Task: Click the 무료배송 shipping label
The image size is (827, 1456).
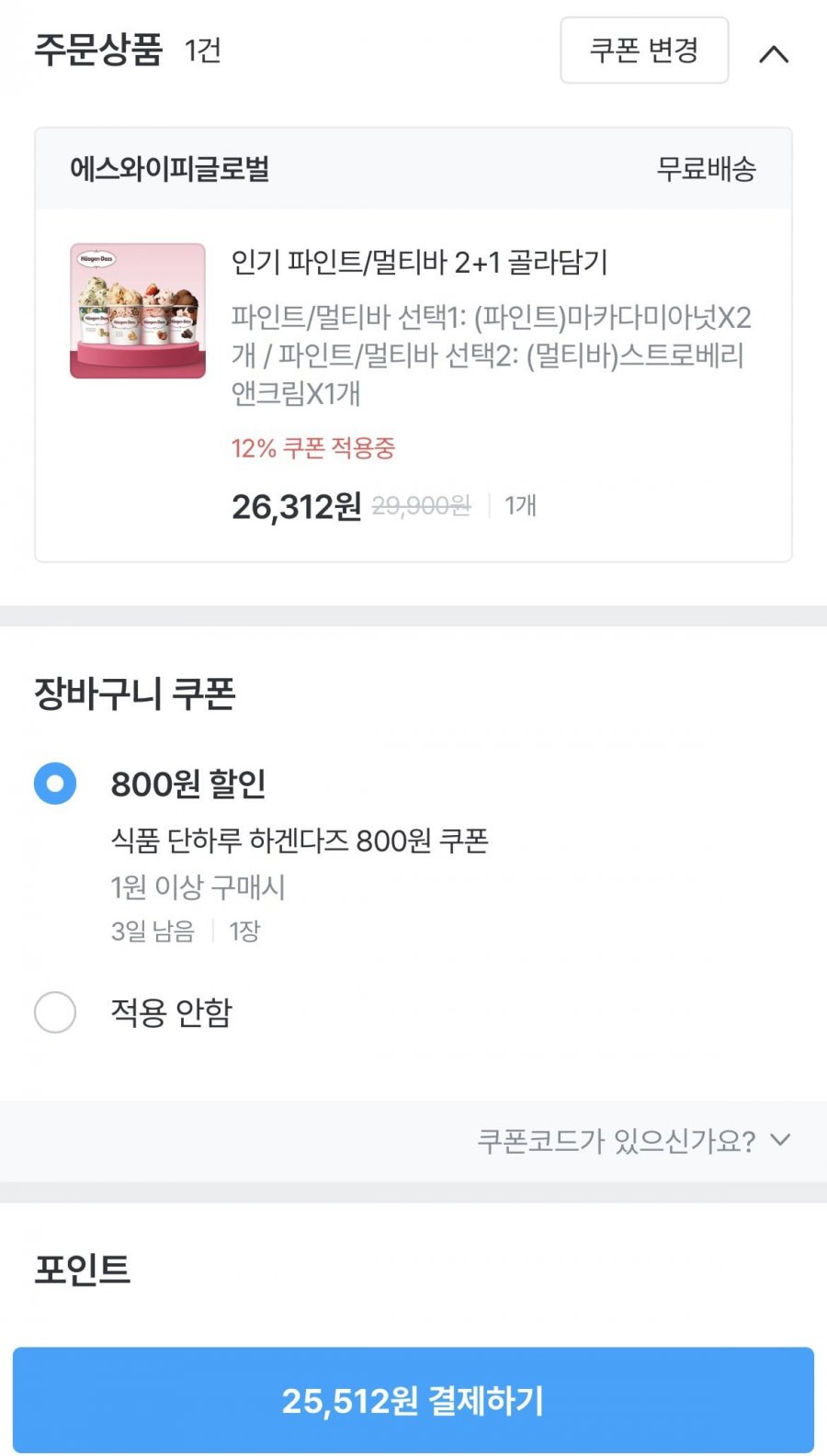Action: pyautogui.click(x=706, y=169)
